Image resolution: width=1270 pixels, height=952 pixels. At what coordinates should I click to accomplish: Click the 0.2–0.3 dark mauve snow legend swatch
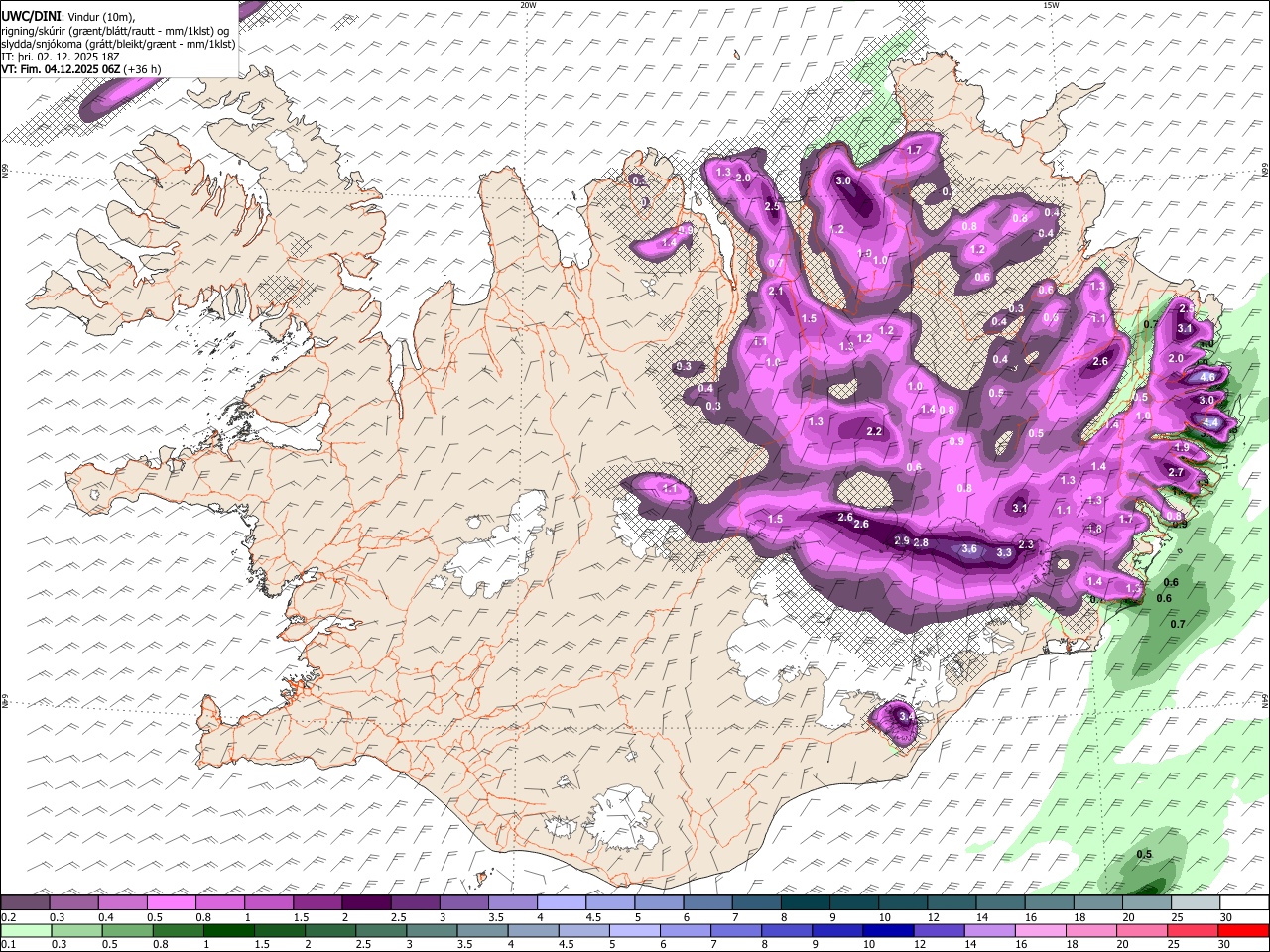pos(25,902)
